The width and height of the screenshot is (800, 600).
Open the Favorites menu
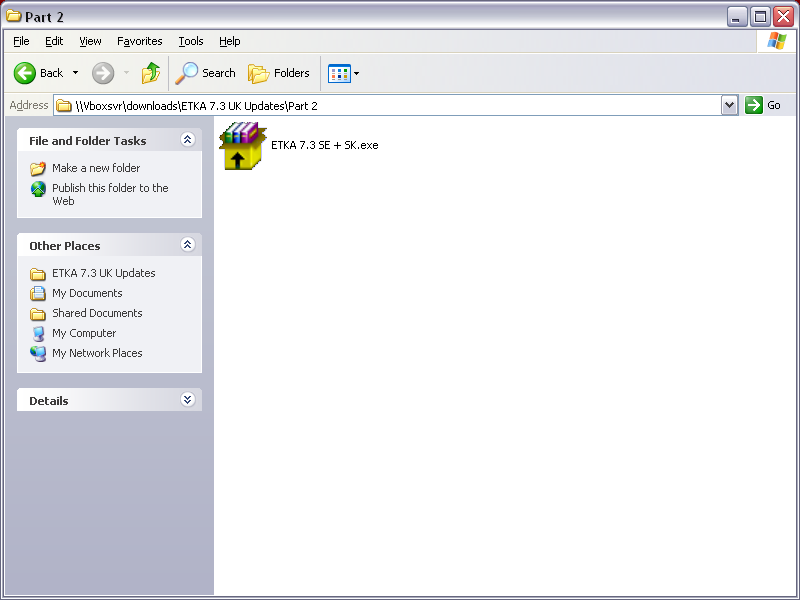139,41
